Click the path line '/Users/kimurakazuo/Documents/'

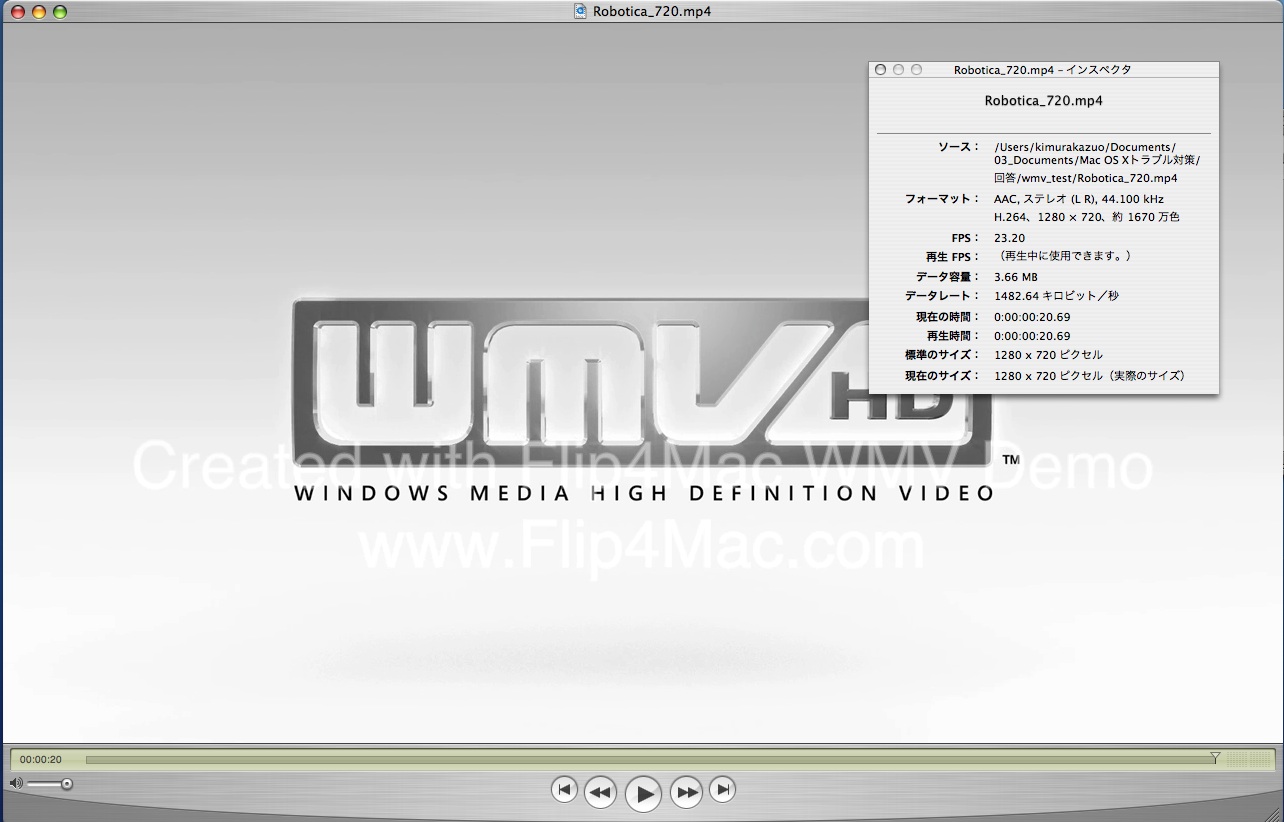(1085, 147)
